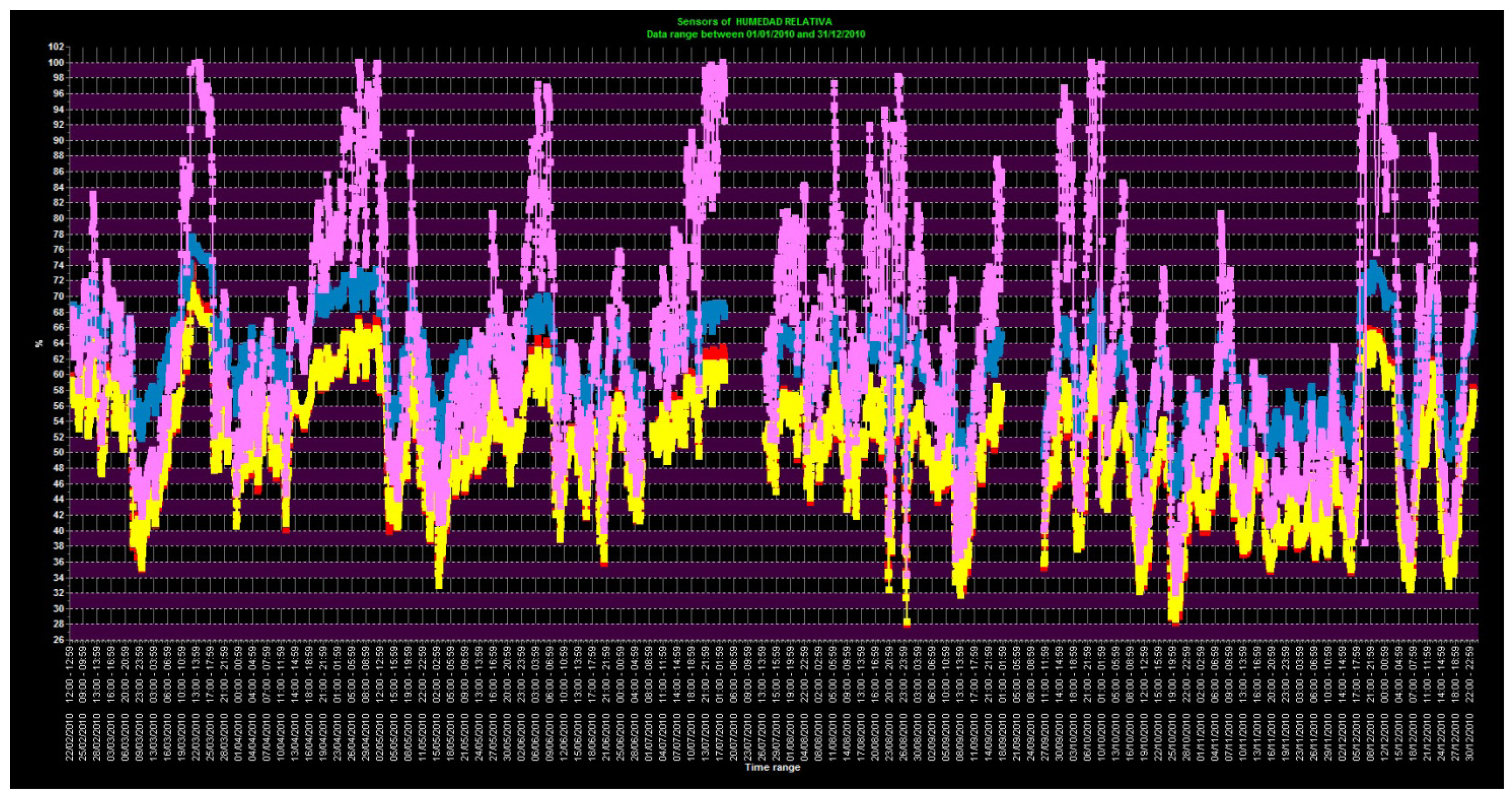Click the 90 value on y-axis
The width and height of the screenshot is (1512, 797).
click(59, 140)
